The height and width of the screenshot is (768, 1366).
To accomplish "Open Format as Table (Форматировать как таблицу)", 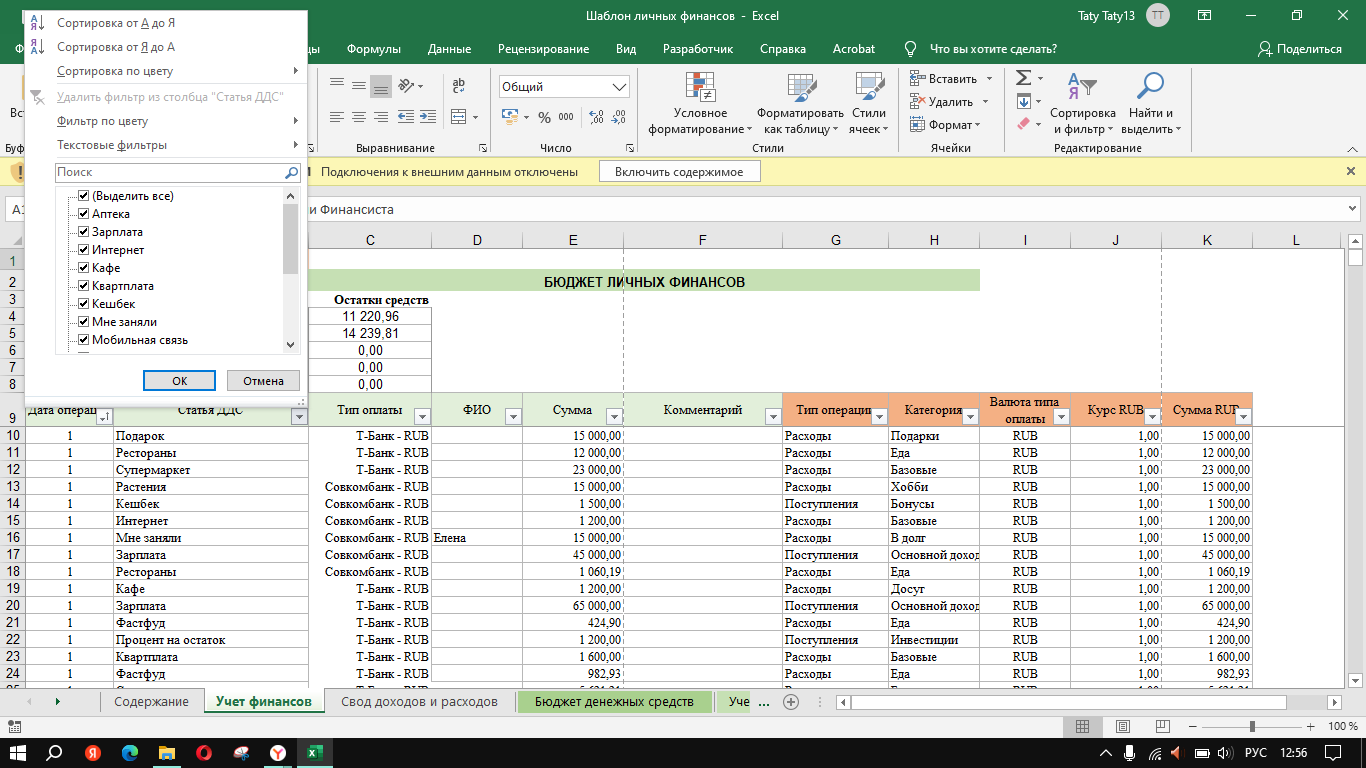I will [x=800, y=104].
